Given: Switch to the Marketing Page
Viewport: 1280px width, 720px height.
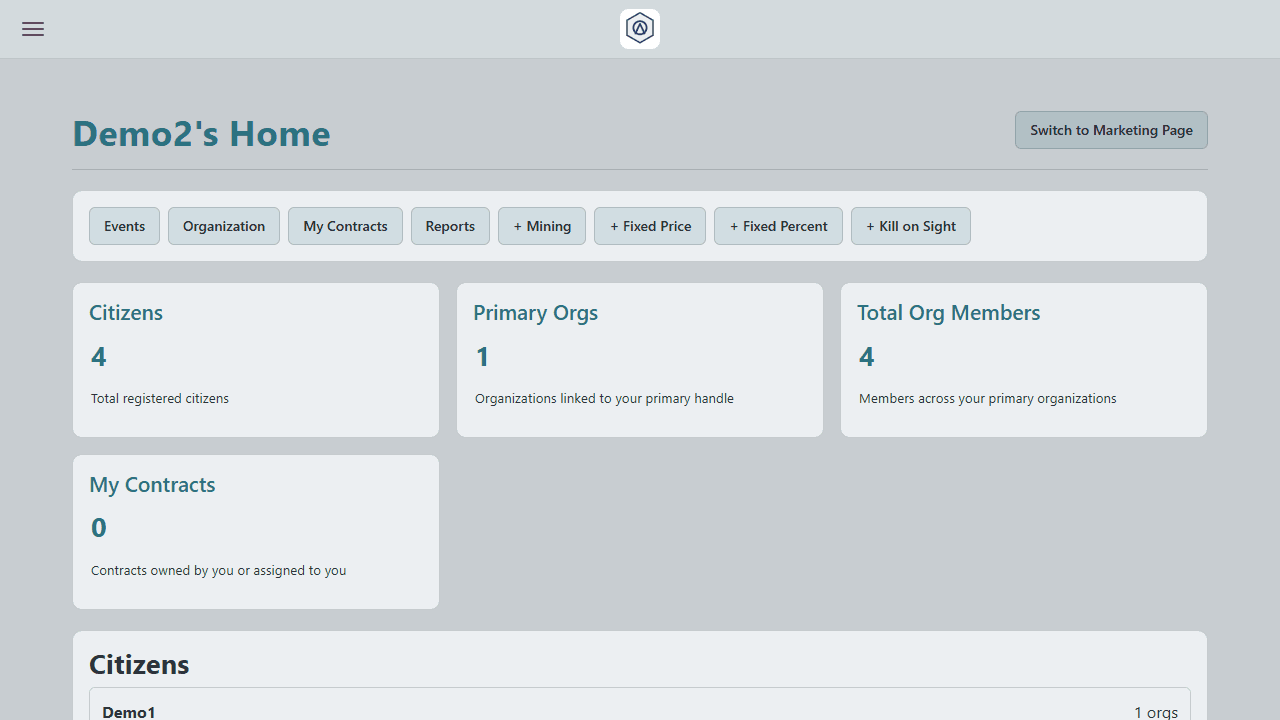Looking at the screenshot, I should coord(1110,129).
